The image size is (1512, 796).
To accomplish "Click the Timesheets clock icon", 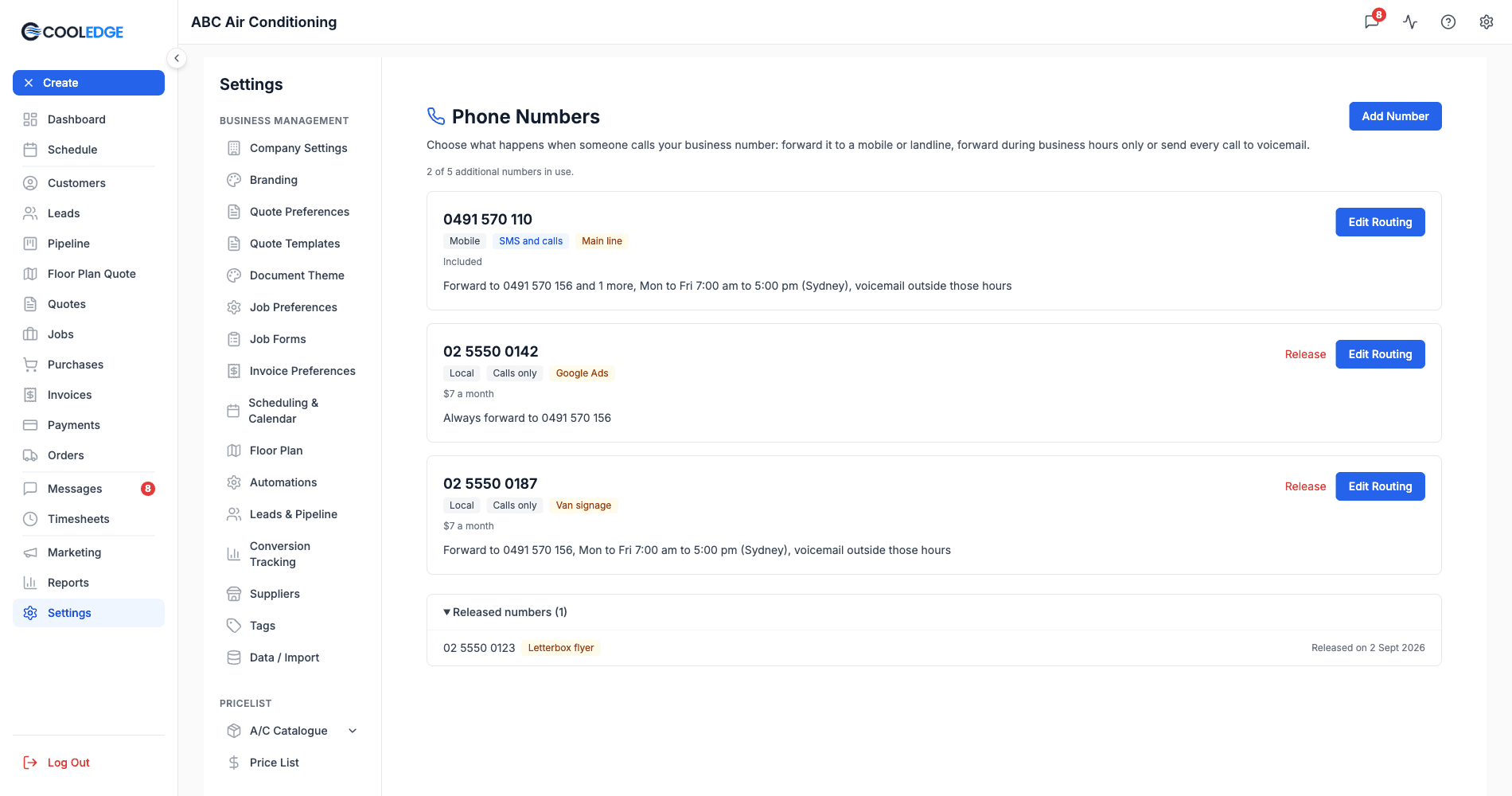I will pyautogui.click(x=30, y=519).
